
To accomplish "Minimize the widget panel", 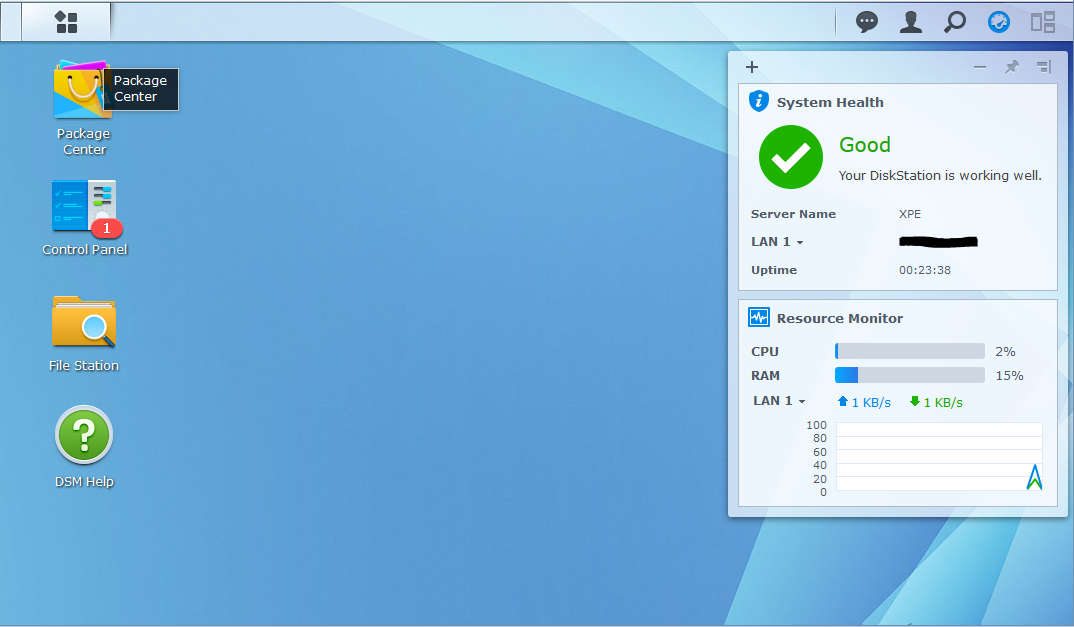I will pos(979,66).
